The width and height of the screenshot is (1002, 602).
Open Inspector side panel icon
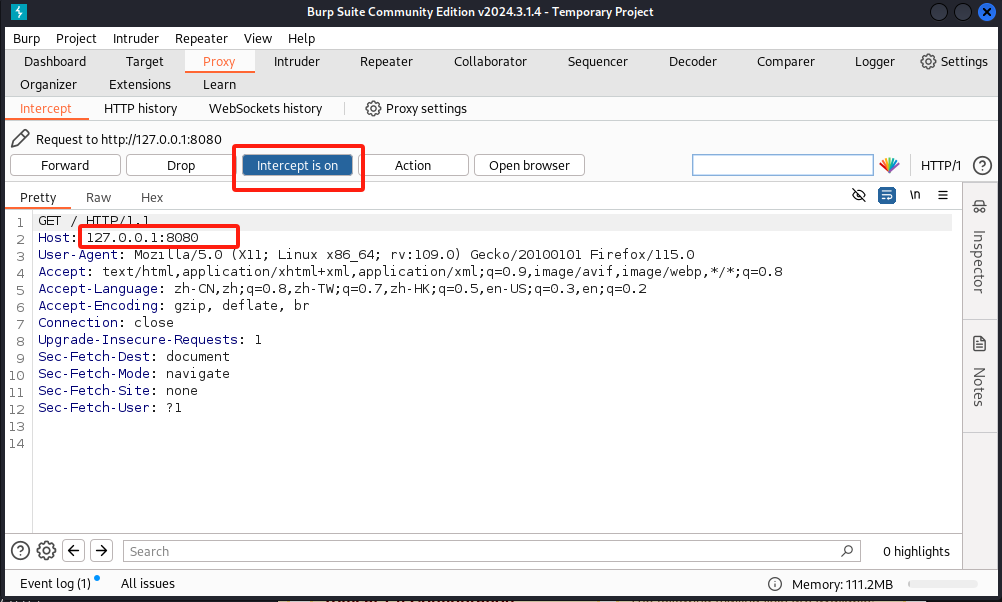[x=979, y=207]
